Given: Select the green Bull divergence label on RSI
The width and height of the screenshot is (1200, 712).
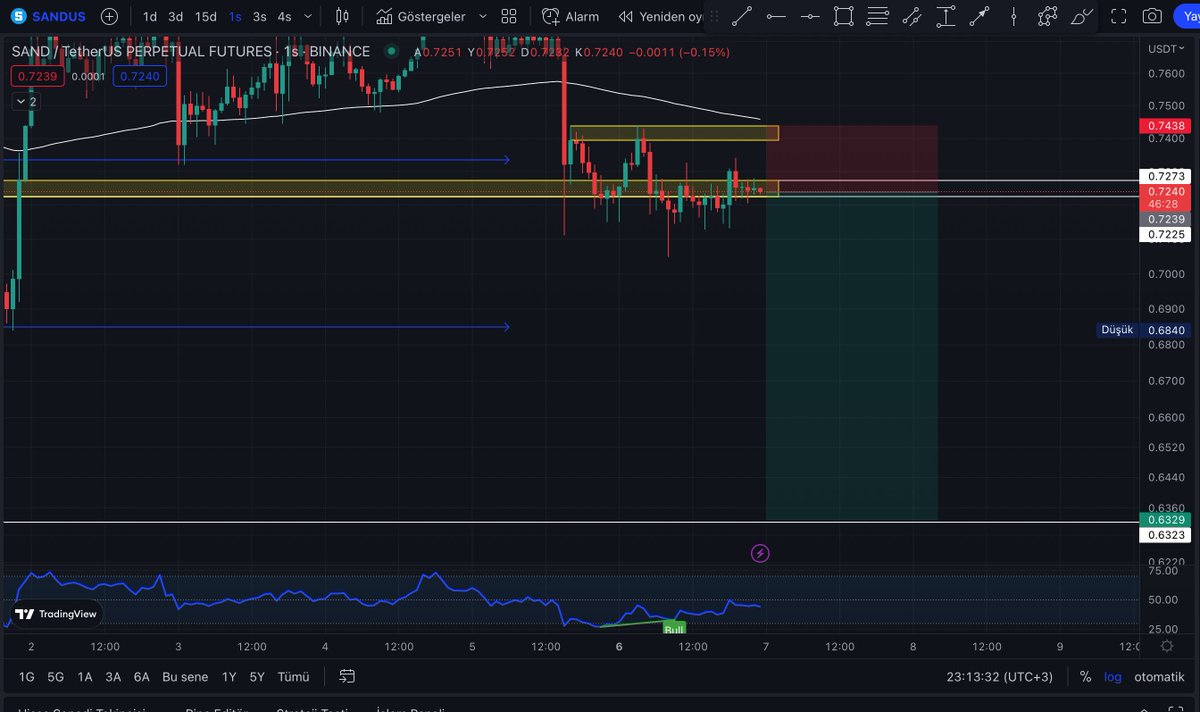Looking at the screenshot, I should [675, 629].
